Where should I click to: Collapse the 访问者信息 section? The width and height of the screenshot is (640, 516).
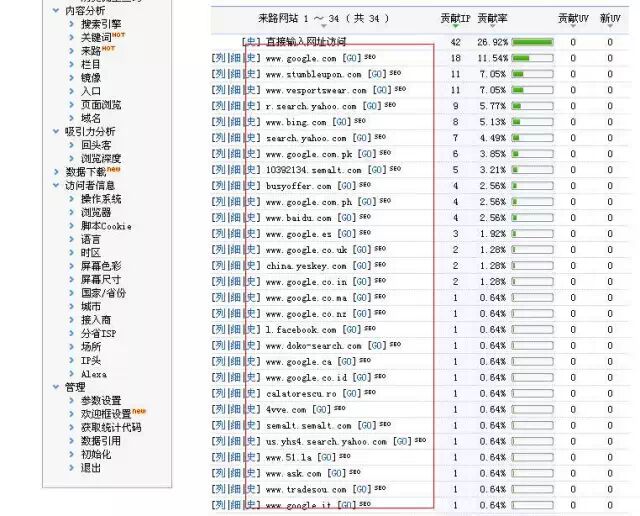click(56, 185)
